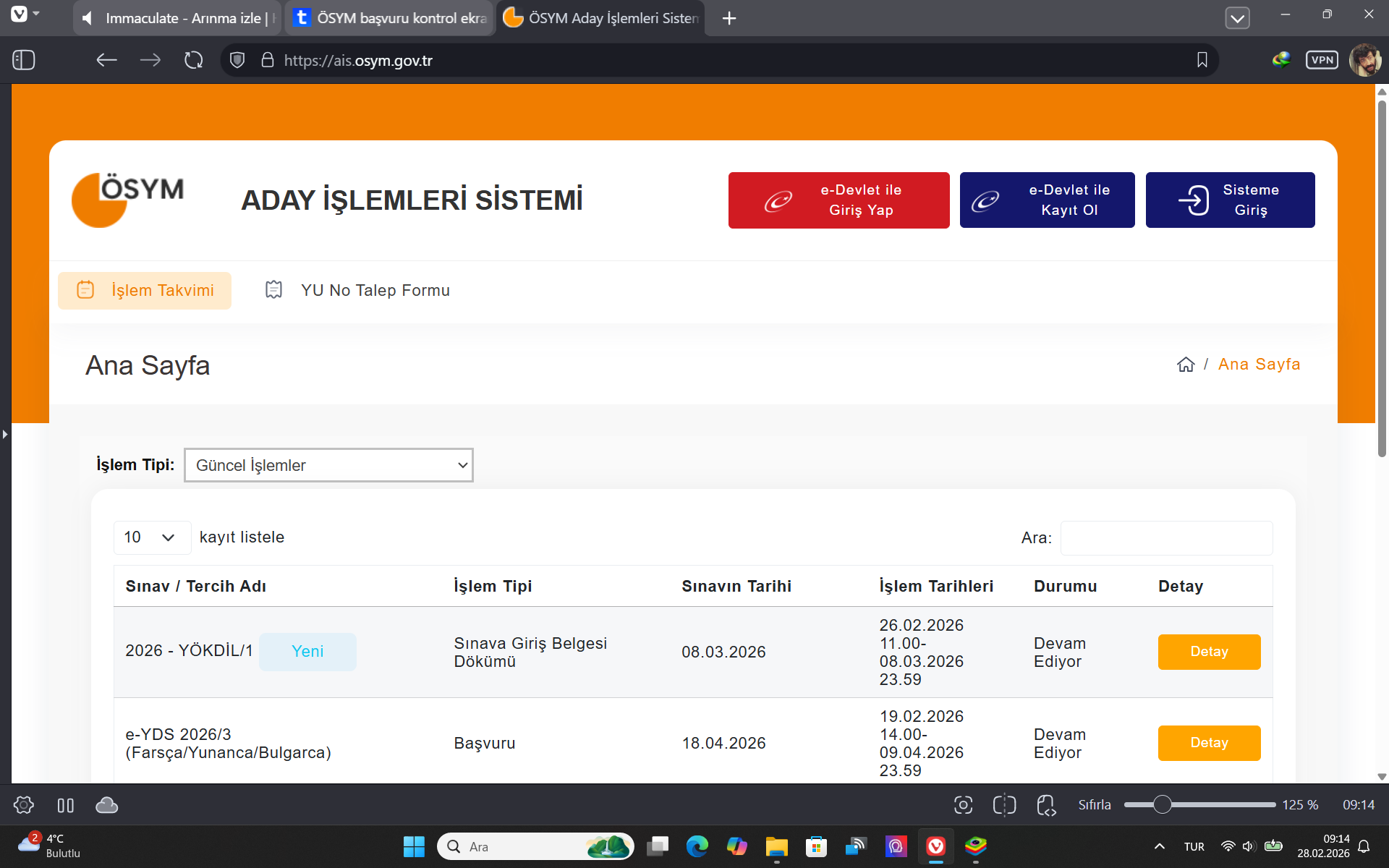Sort by Durumu column header
The height and width of the screenshot is (868, 1389).
(1065, 586)
